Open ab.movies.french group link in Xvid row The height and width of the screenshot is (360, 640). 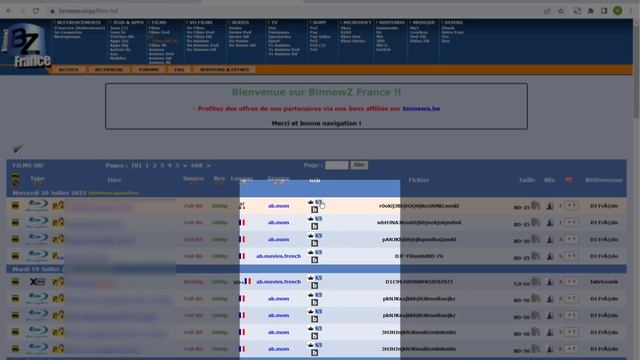coord(278,282)
